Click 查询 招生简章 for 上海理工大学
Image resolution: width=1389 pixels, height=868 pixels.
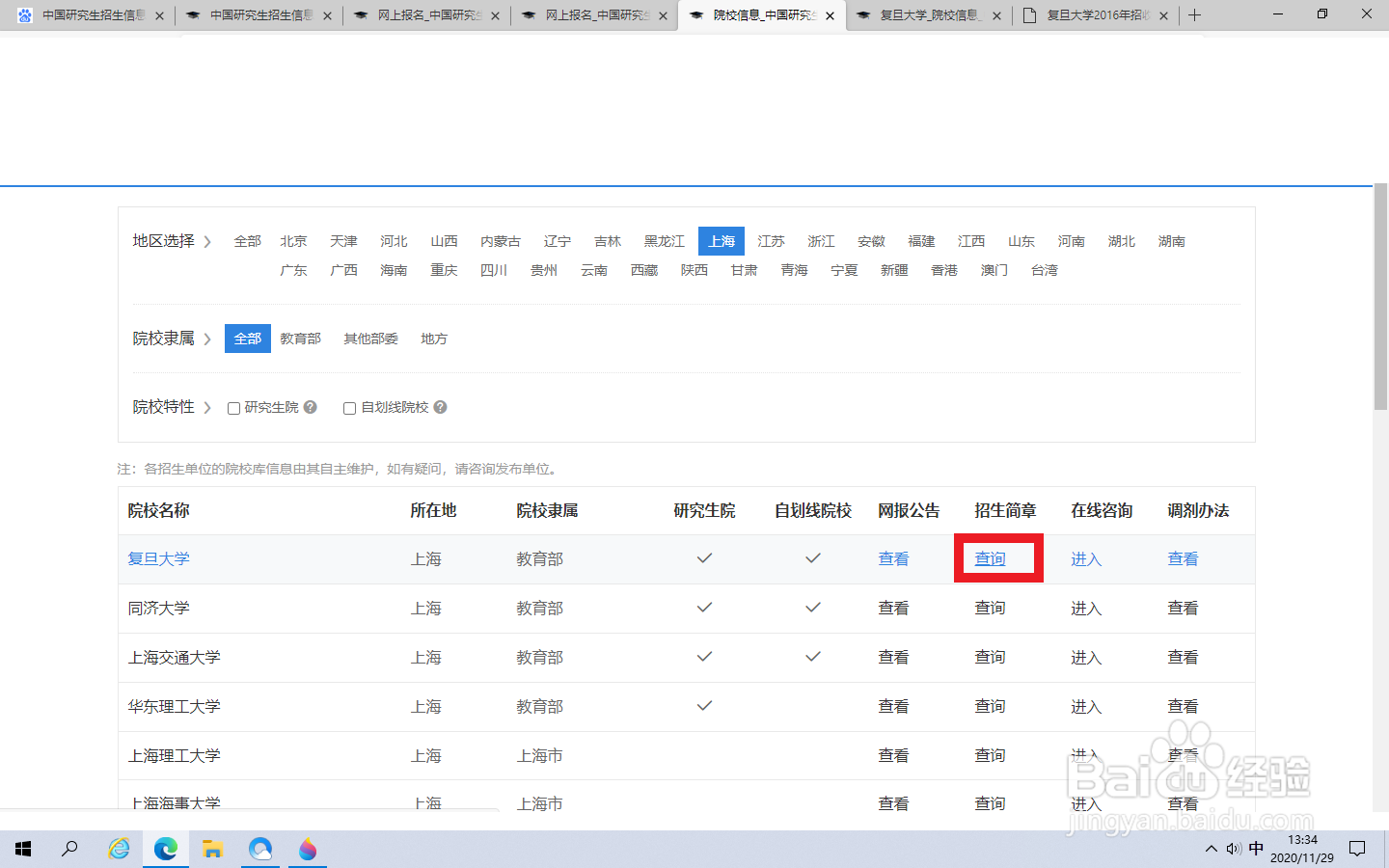pyautogui.click(x=991, y=756)
